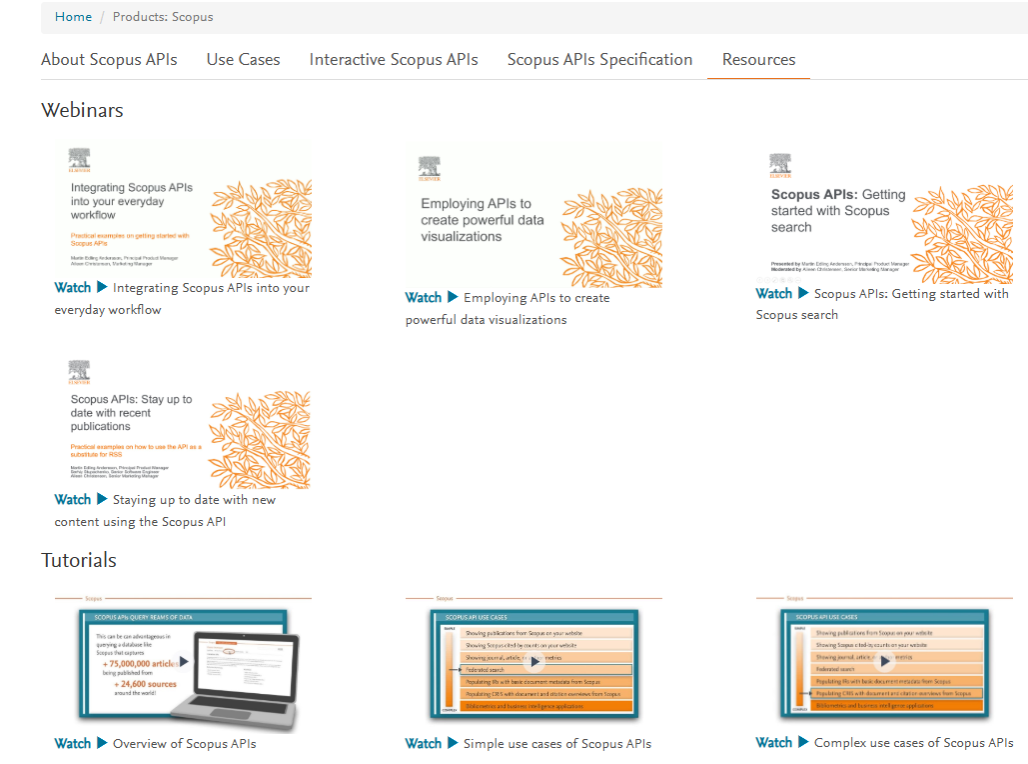This screenshot has width=1028, height=764.
Task: Open the 'Staying up to date with new' title text
Action: point(194,500)
